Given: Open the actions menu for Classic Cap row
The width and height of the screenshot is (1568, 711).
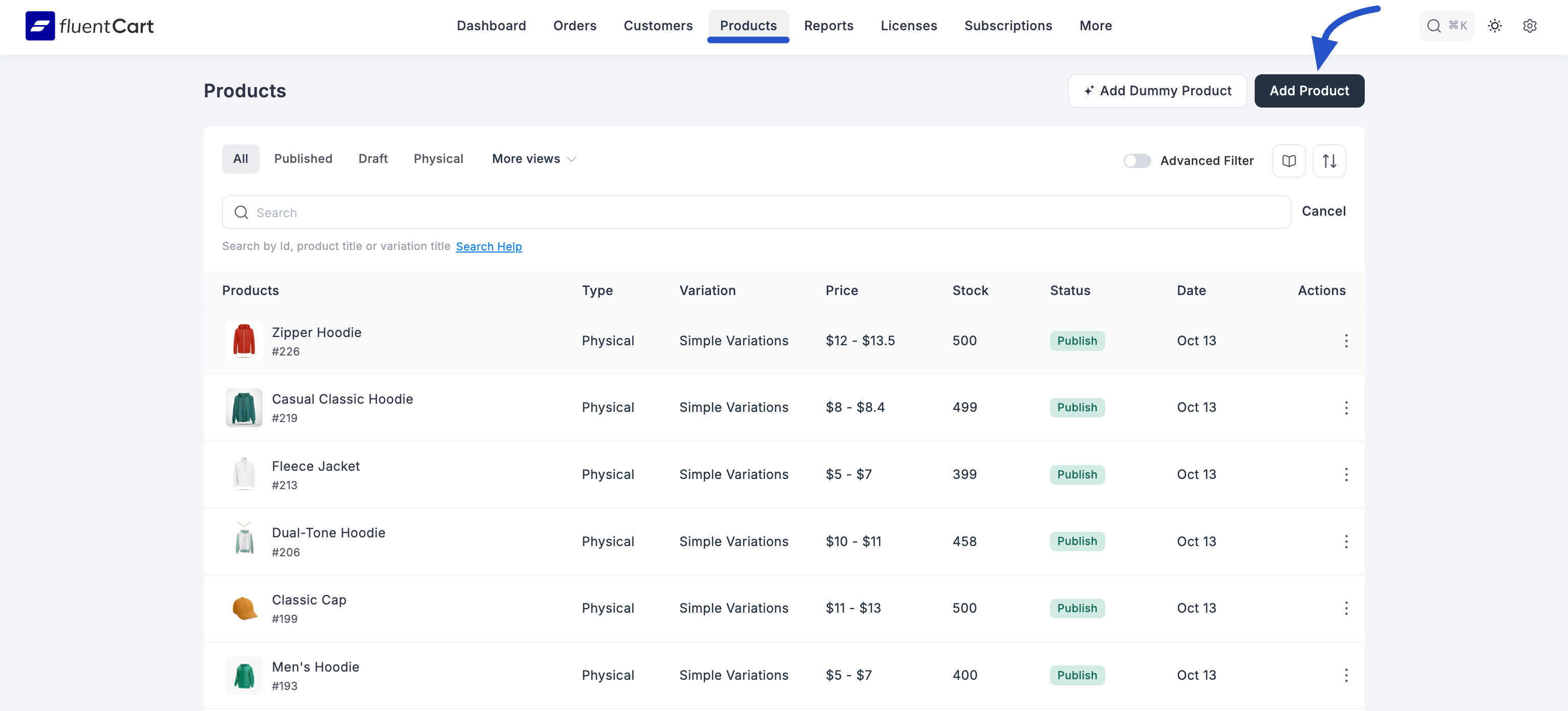Looking at the screenshot, I should [1346, 608].
